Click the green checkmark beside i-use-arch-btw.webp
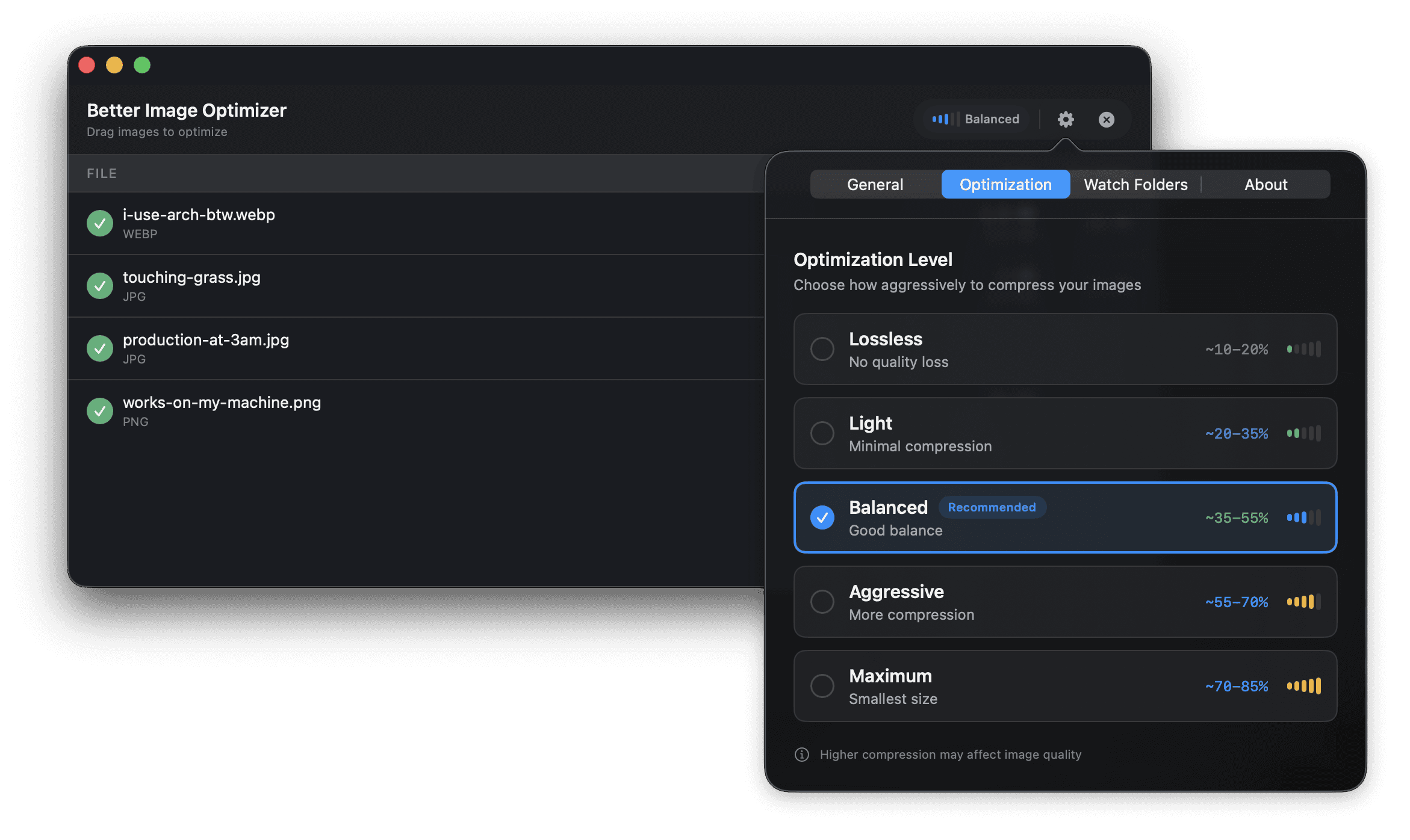The width and height of the screenshot is (1410, 840). (x=100, y=223)
